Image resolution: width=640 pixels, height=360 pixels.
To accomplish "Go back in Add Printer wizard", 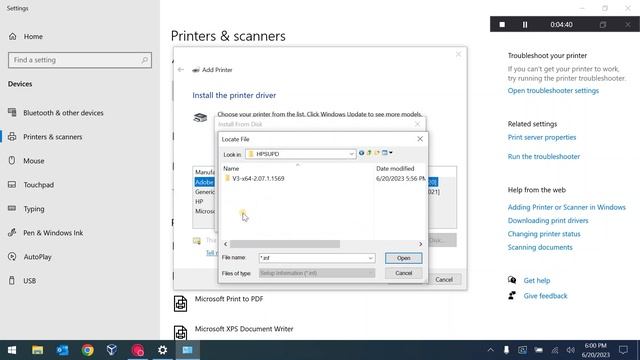I will click(x=181, y=70).
